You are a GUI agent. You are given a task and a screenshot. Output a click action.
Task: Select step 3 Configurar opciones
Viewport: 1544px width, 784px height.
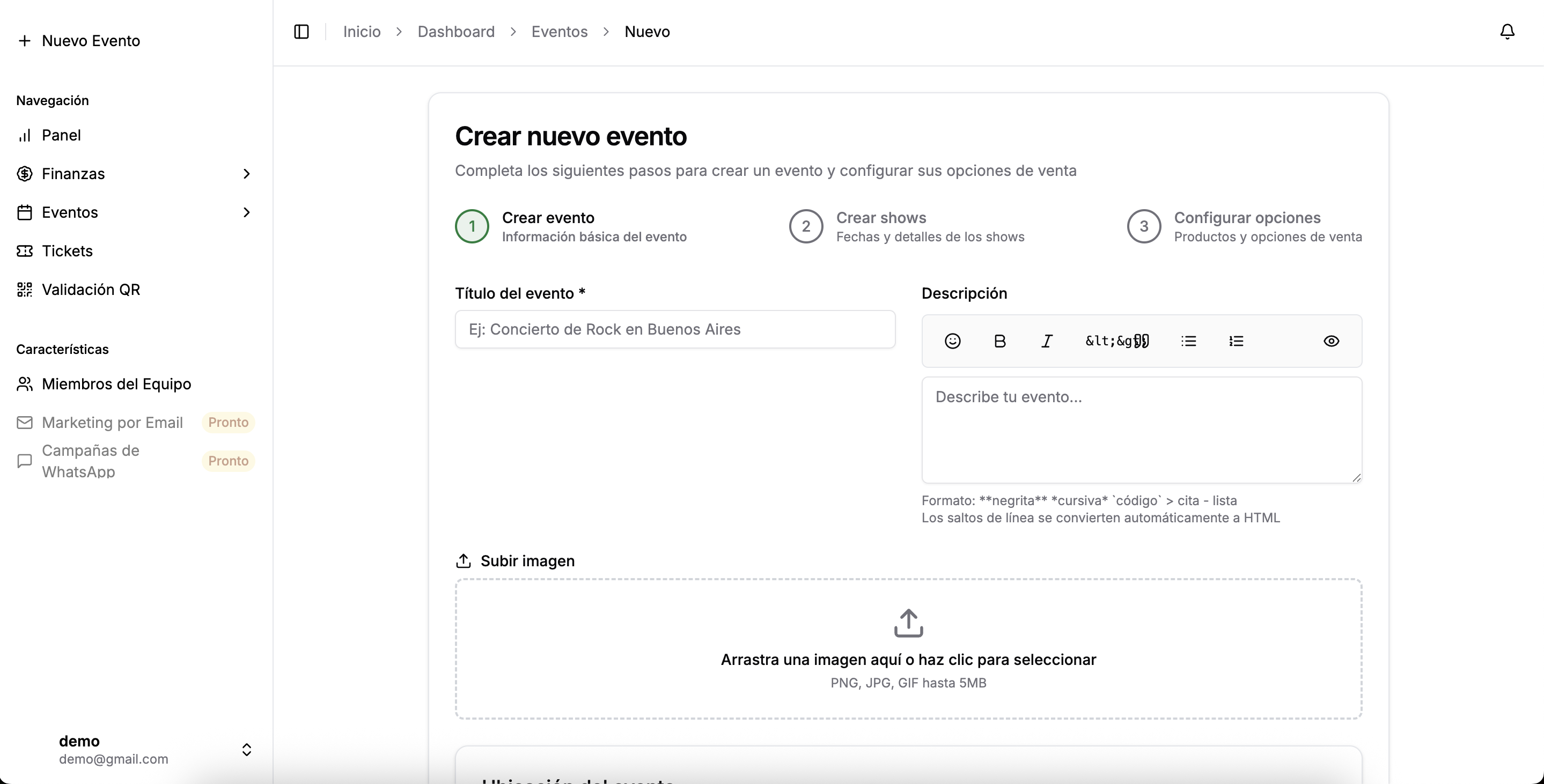(1244, 226)
